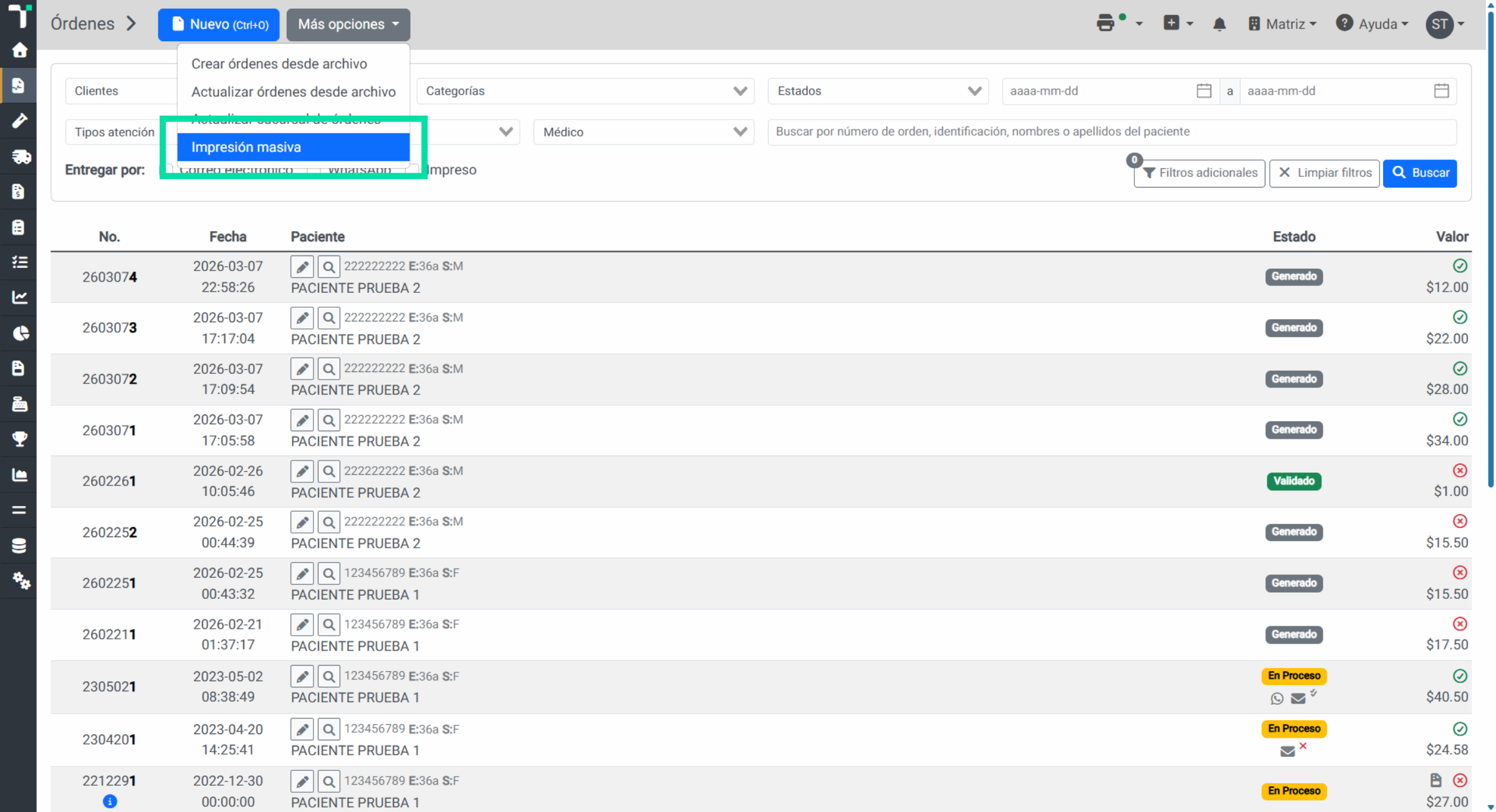
Task: Select the orders document sidebar icon
Action: click(x=19, y=85)
